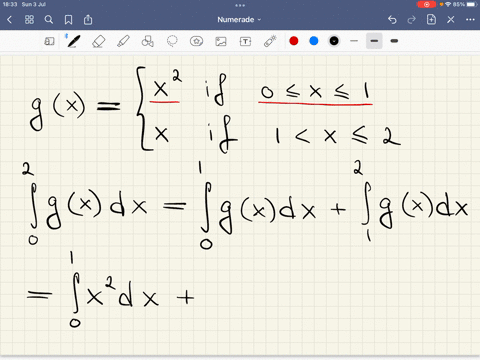Choose the blue pen color
This screenshot has width=480, height=360.
coord(314,41)
